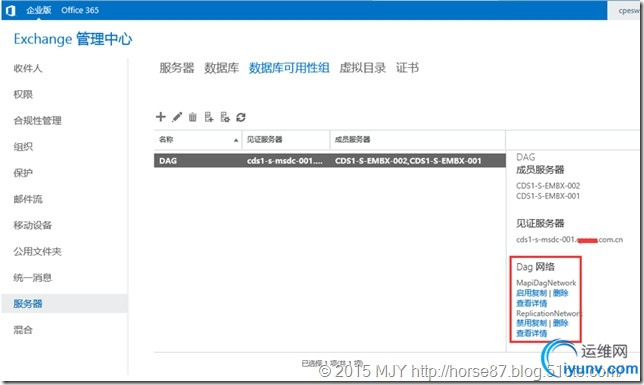
Task: Click the user account name in top right
Action: click(x=628, y=11)
